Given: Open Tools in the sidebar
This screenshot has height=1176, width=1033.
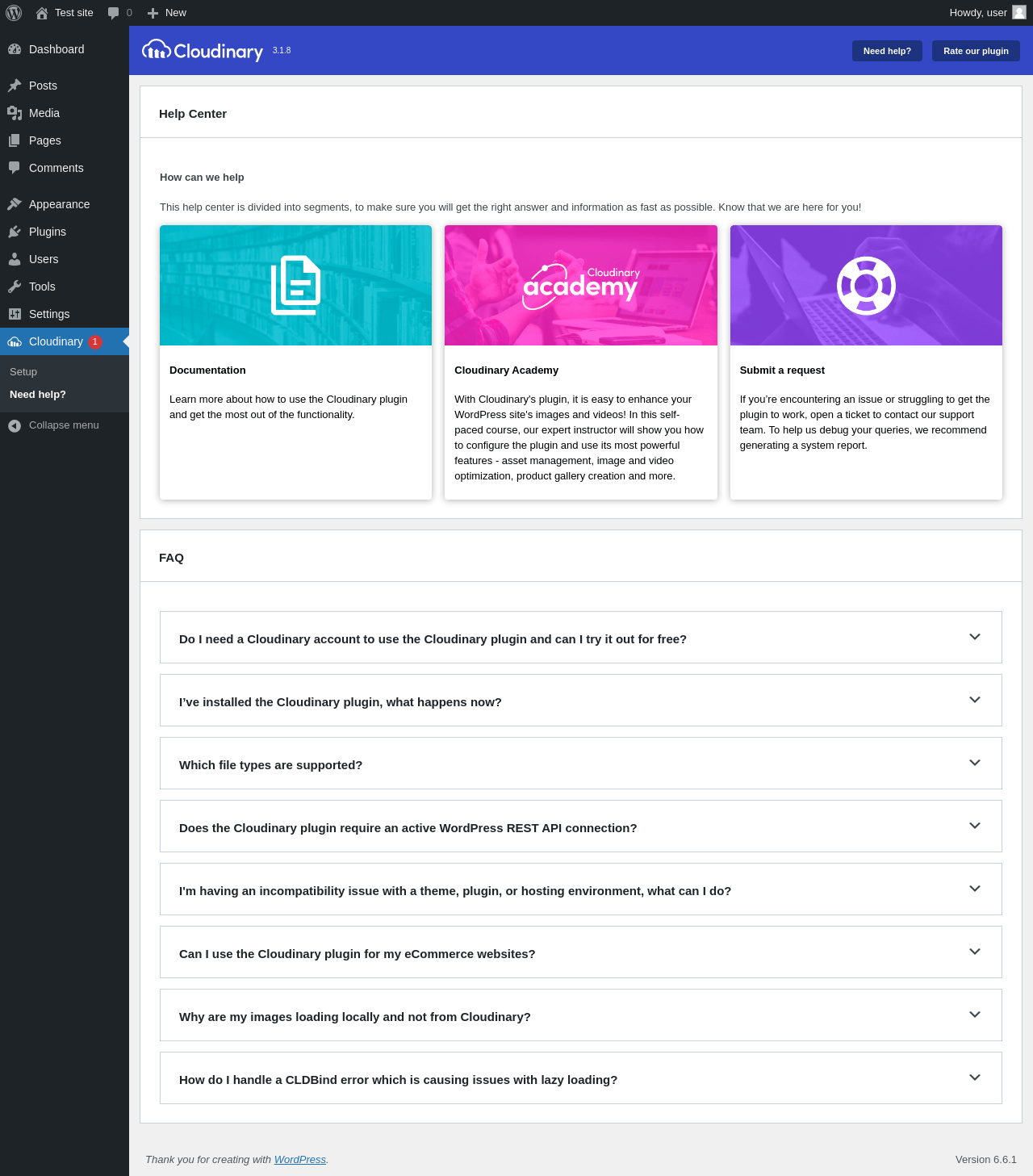Looking at the screenshot, I should (65, 287).
